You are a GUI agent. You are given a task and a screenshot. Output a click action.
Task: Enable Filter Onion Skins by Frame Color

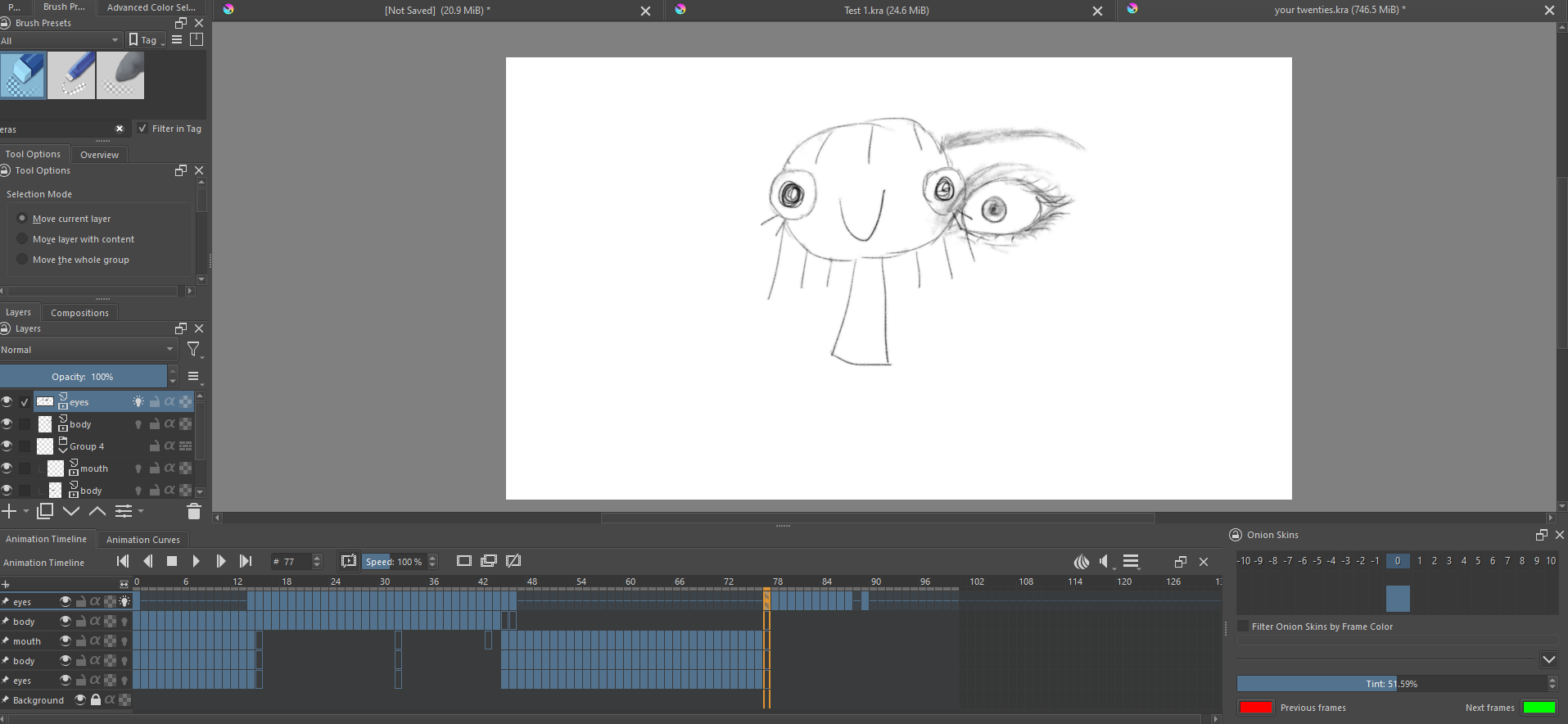1243,627
